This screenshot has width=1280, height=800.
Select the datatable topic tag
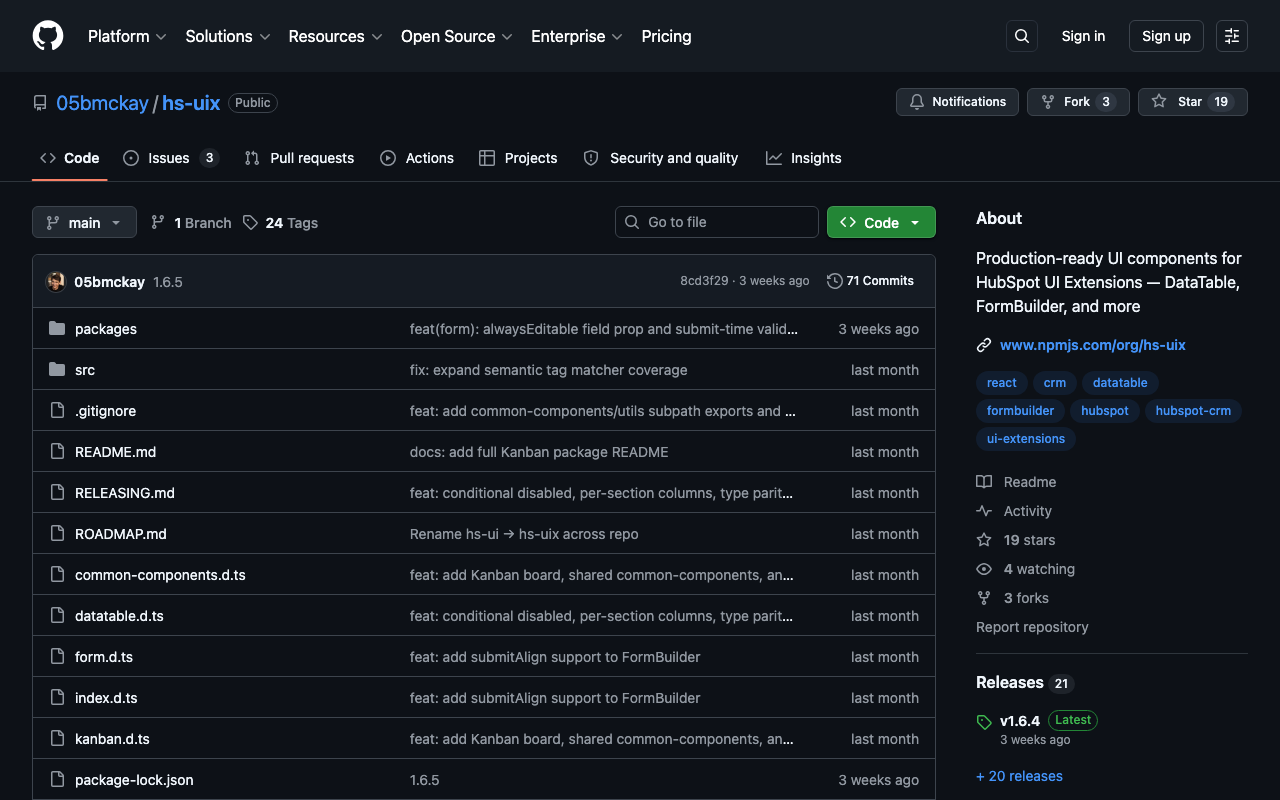pyautogui.click(x=1120, y=383)
